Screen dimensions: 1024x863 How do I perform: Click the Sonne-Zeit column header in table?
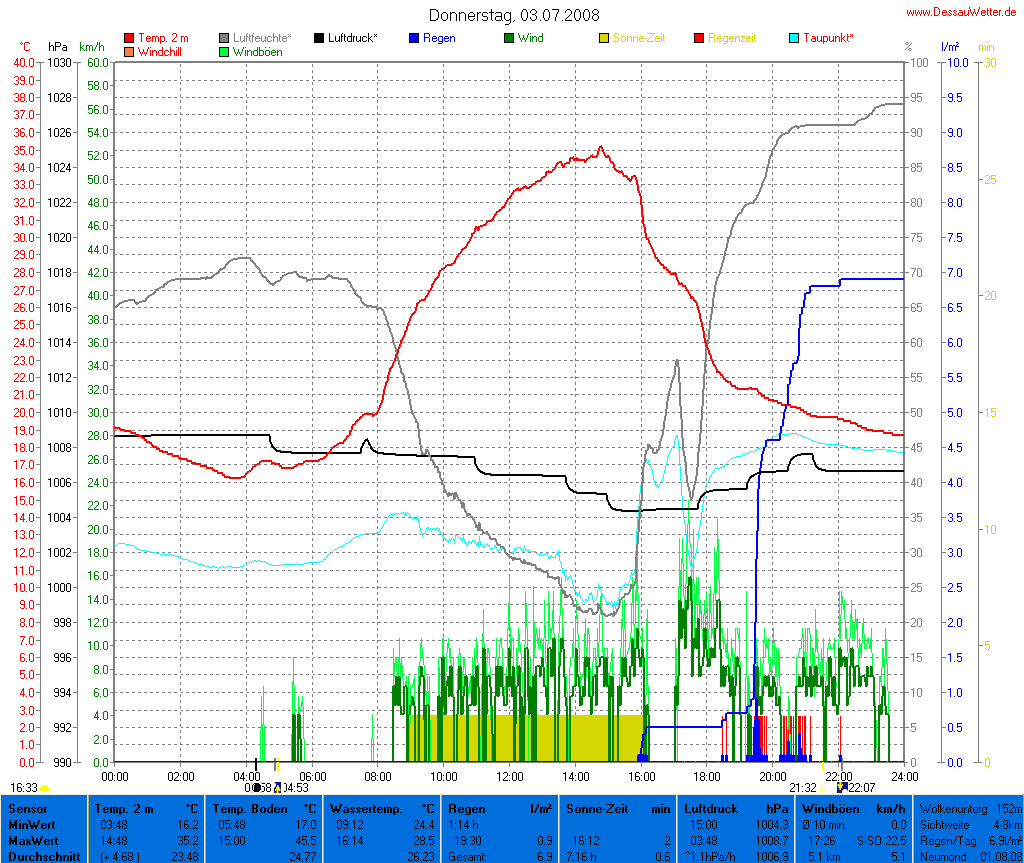[596, 808]
